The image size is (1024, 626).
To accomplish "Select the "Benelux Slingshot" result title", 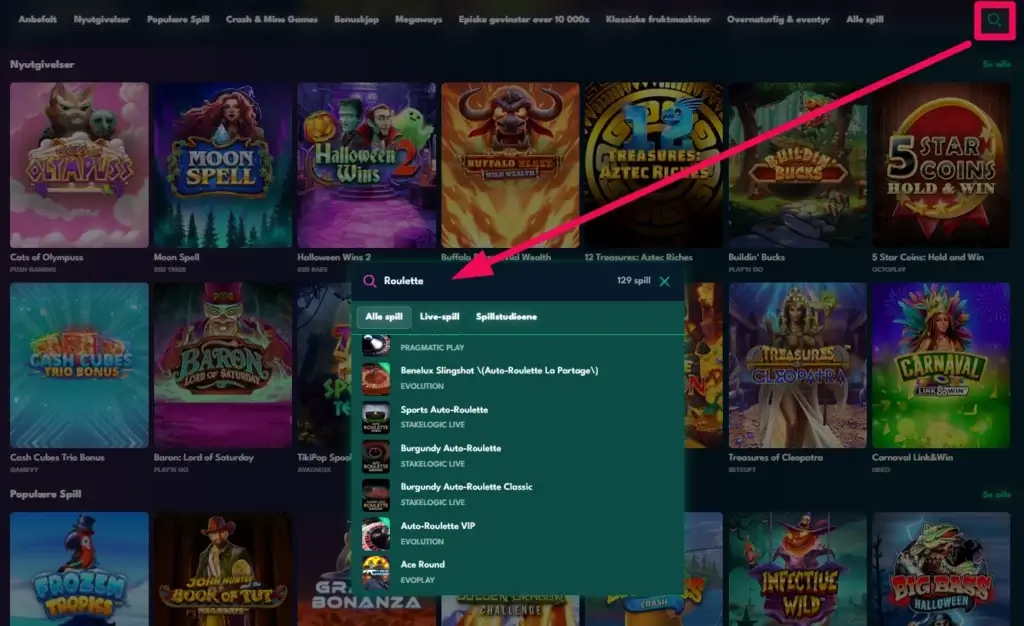I will pyautogui.click(x=499, y=371).
